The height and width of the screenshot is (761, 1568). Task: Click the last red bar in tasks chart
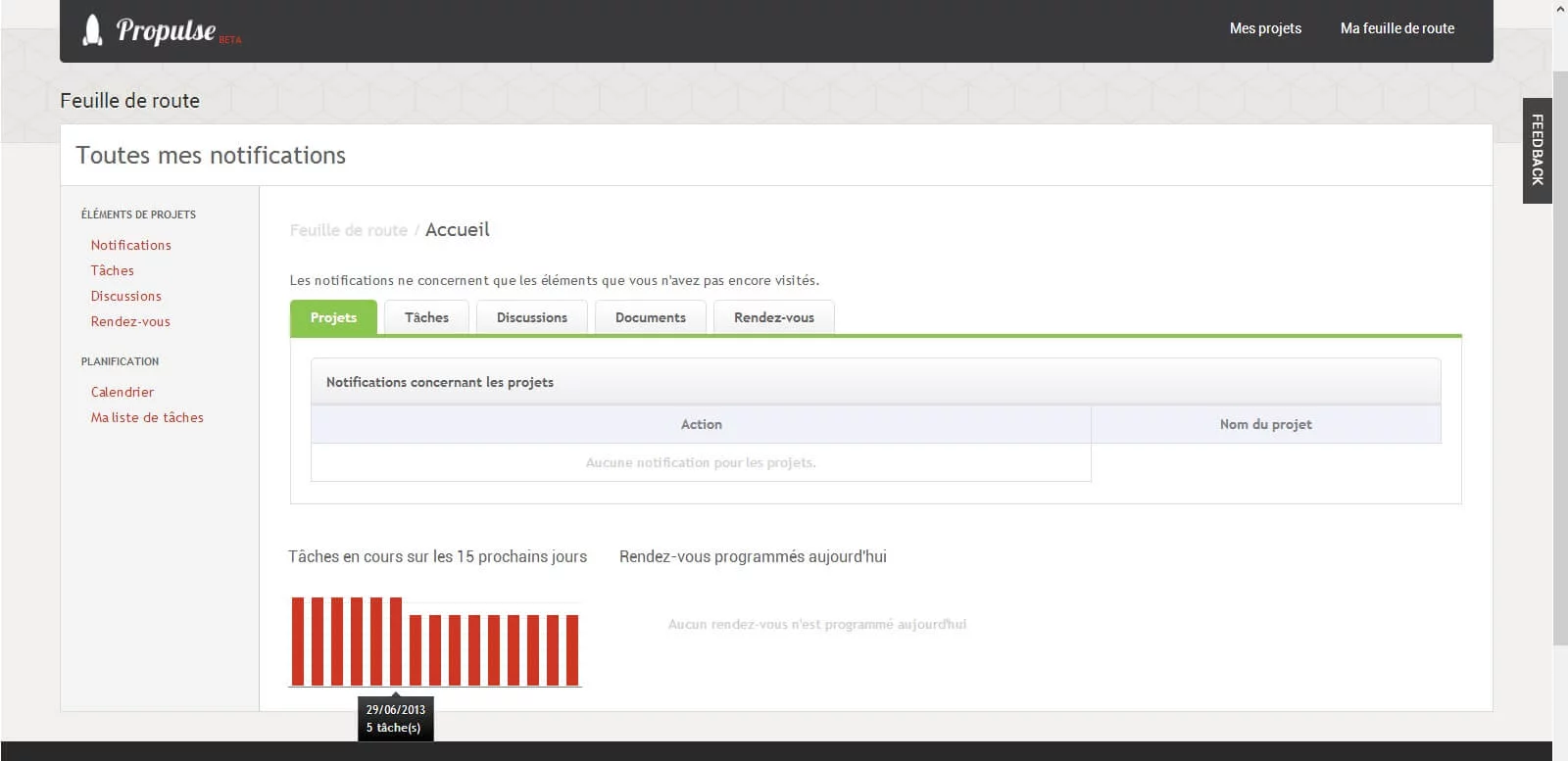(x=572, y=650)
